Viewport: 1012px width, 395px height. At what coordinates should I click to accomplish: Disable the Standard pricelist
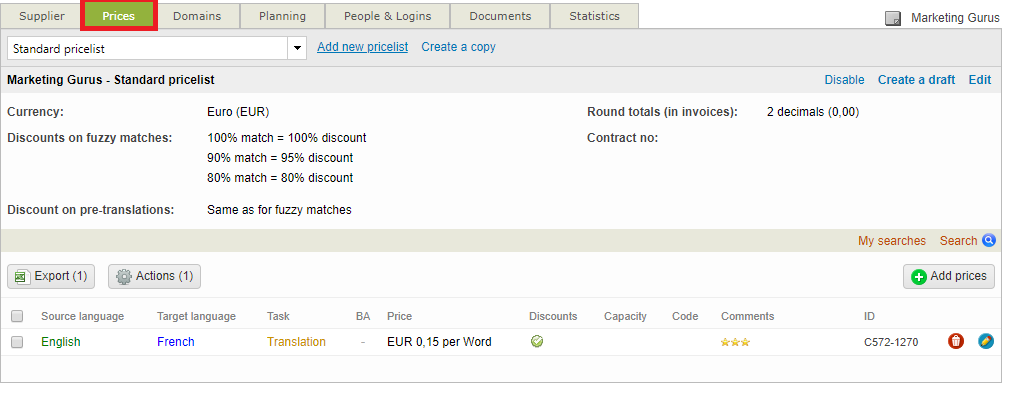(844, 80)
